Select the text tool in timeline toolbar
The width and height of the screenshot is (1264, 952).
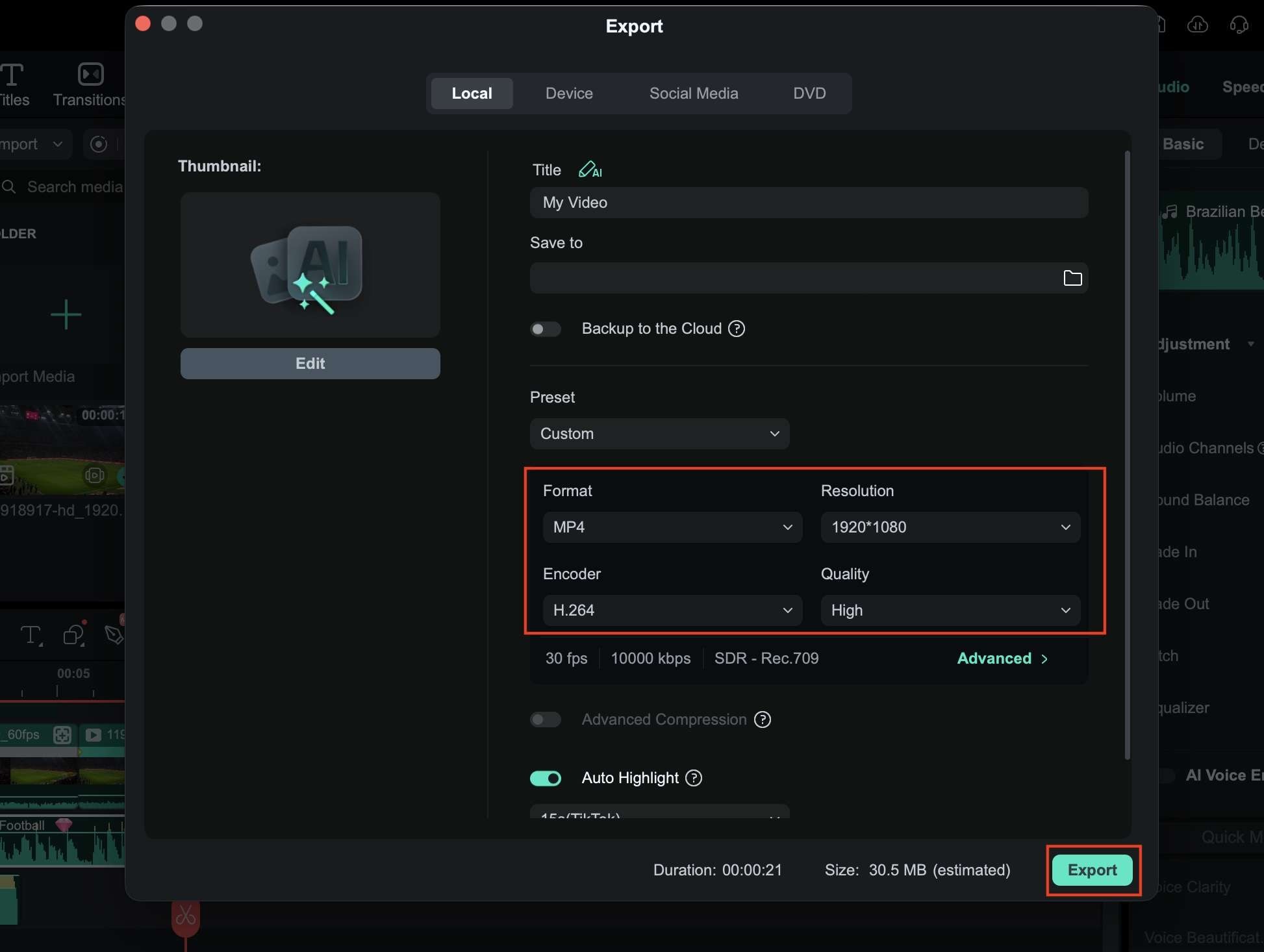31,635
